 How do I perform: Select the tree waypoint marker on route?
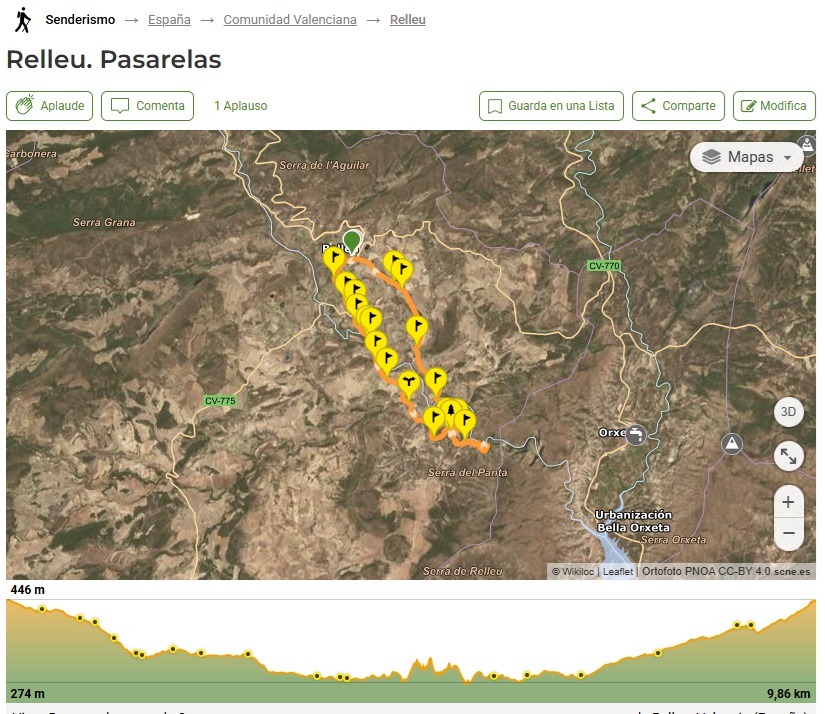[451, 411]
